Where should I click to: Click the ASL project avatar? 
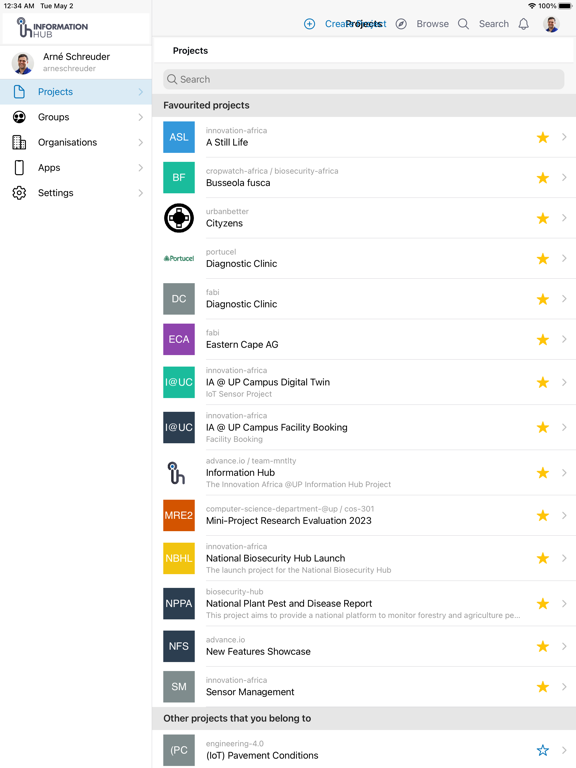coord(179,137)
